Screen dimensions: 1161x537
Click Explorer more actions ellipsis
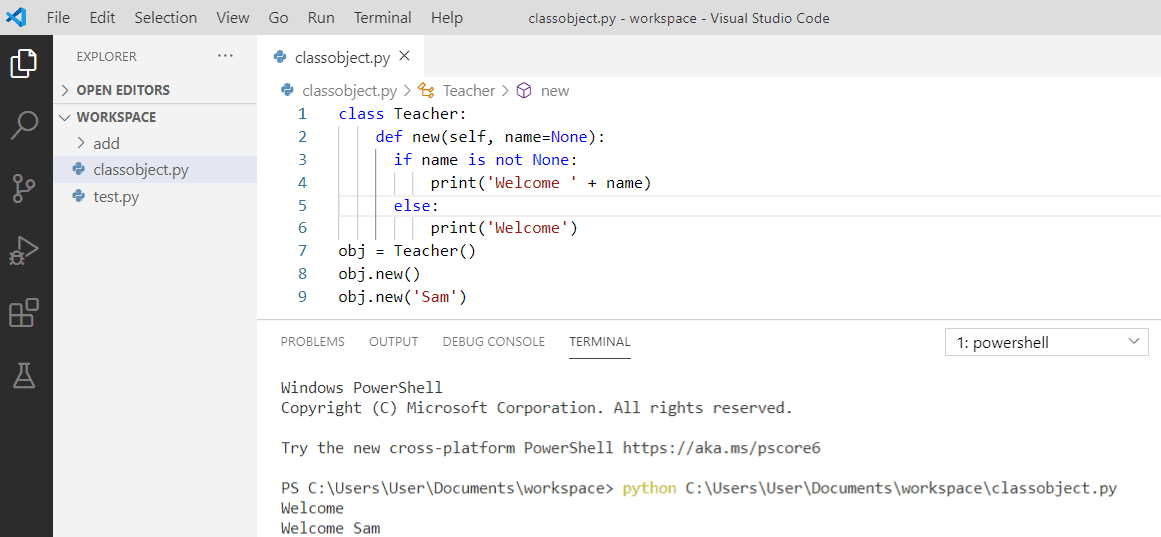(224, 56)
